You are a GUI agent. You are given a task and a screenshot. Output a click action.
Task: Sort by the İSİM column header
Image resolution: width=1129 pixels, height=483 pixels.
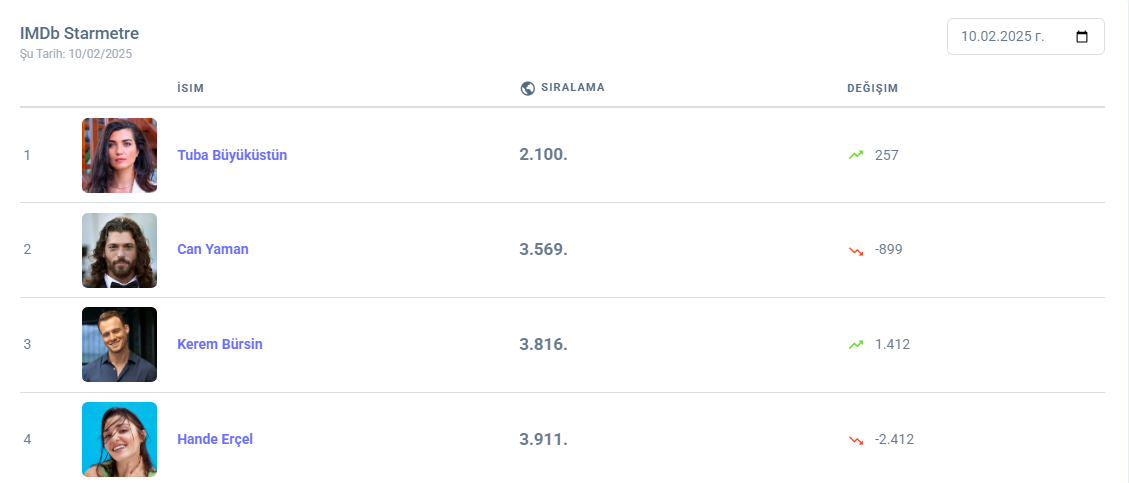190,88
